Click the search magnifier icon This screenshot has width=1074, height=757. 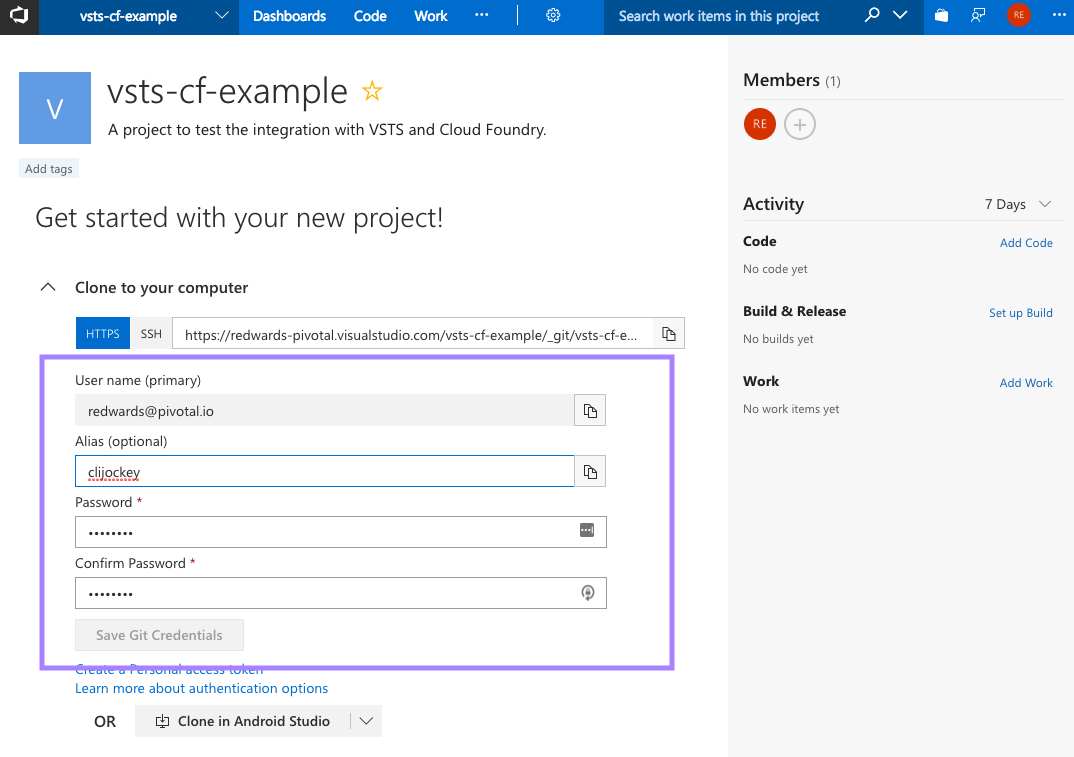pos(872,16)
